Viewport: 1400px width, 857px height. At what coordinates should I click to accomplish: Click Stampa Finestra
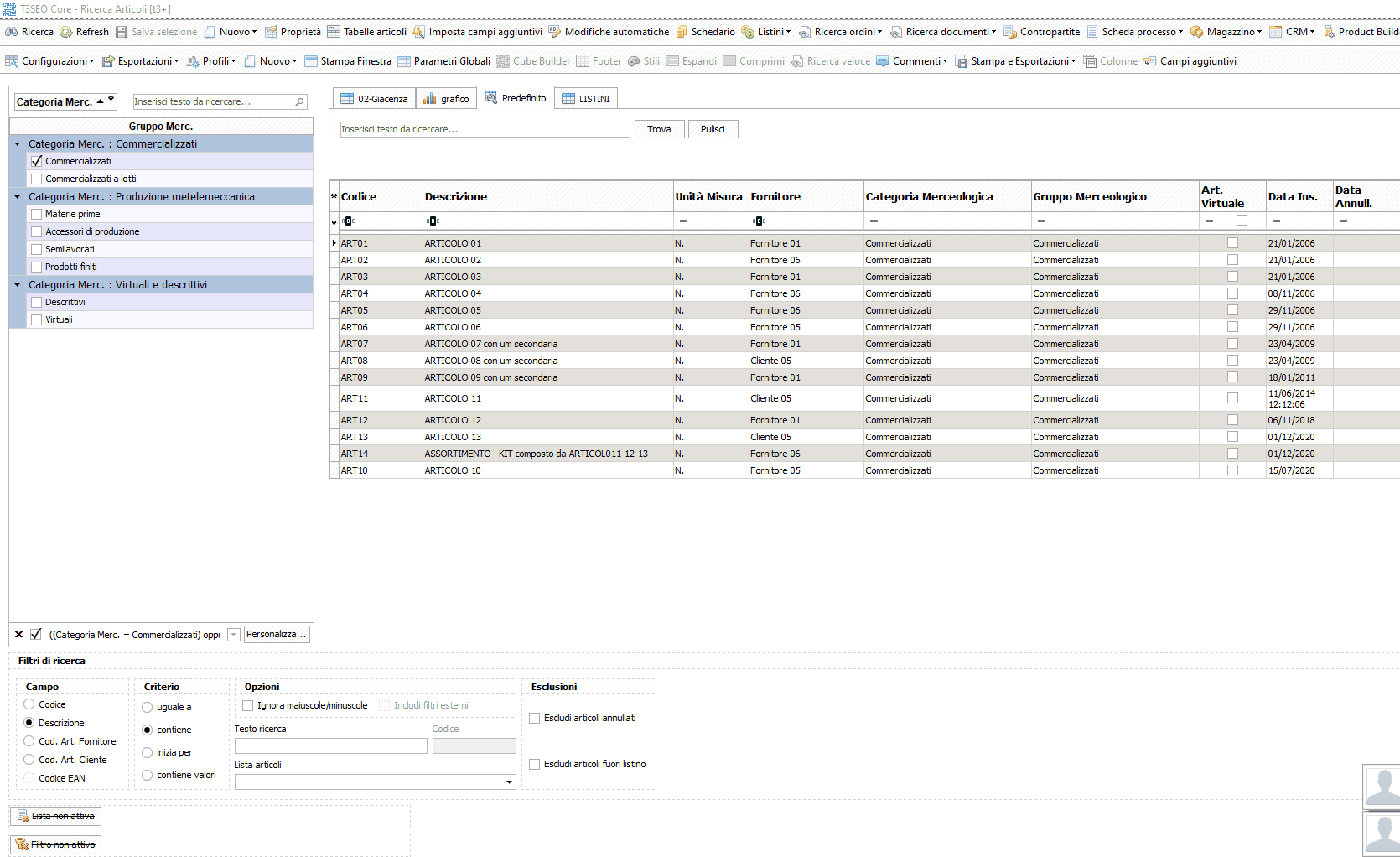coord(347,61)
